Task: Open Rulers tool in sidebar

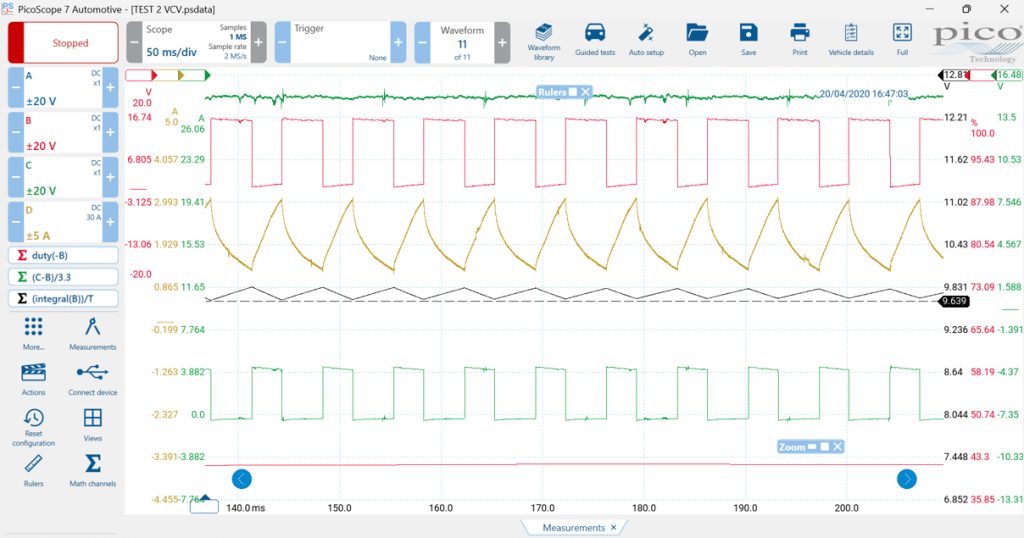Action: point(33,471)
